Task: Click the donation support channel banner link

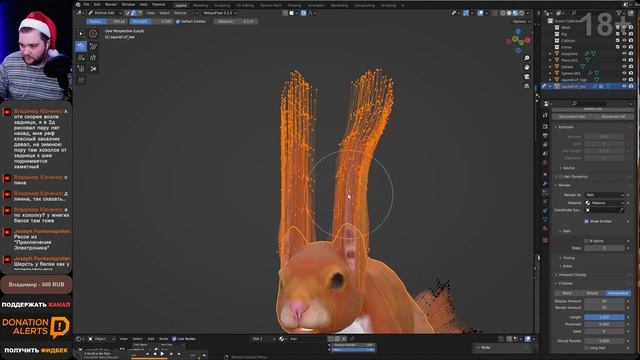Action: click(36, 304)
